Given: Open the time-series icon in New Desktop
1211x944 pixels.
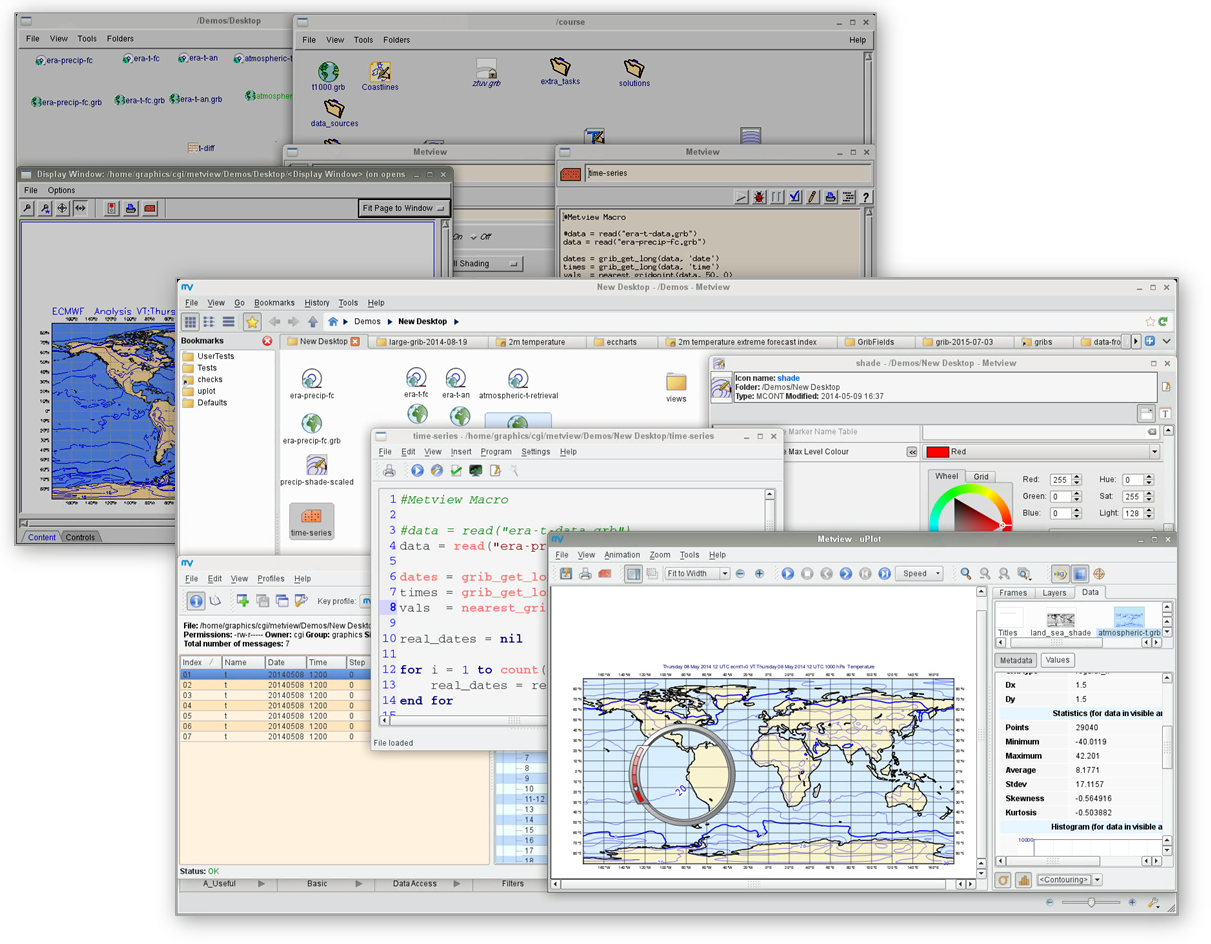Looking at the screenshot, I should [x=311, y=522].
